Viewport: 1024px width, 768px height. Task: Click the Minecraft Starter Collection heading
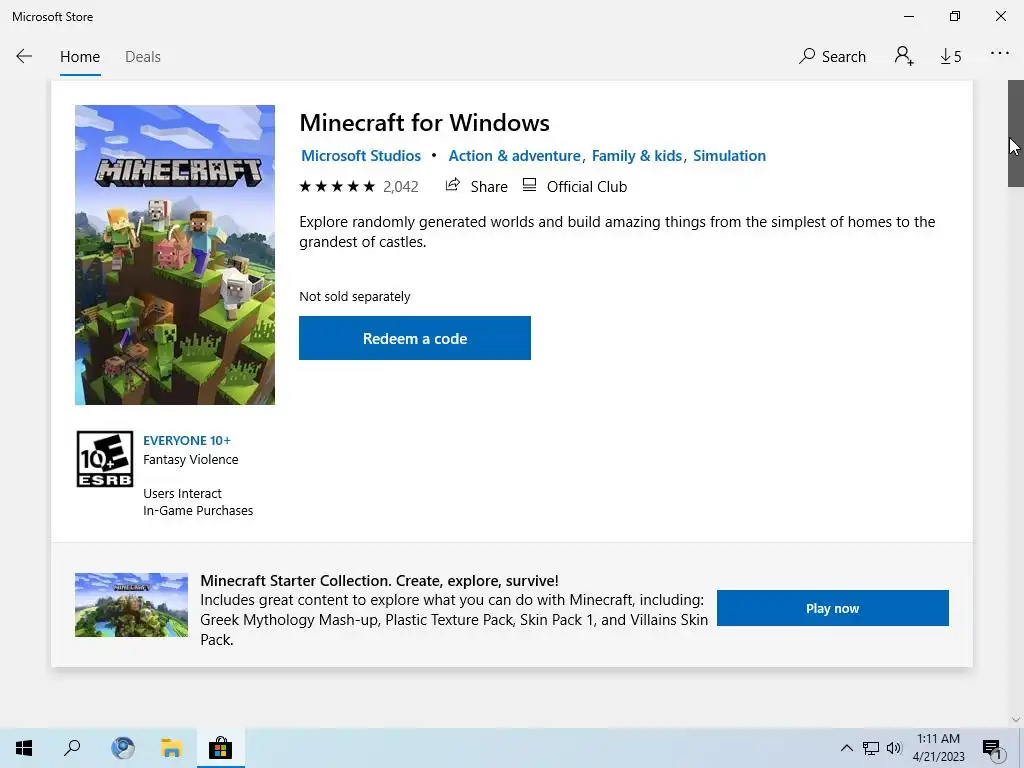(379, 581)
